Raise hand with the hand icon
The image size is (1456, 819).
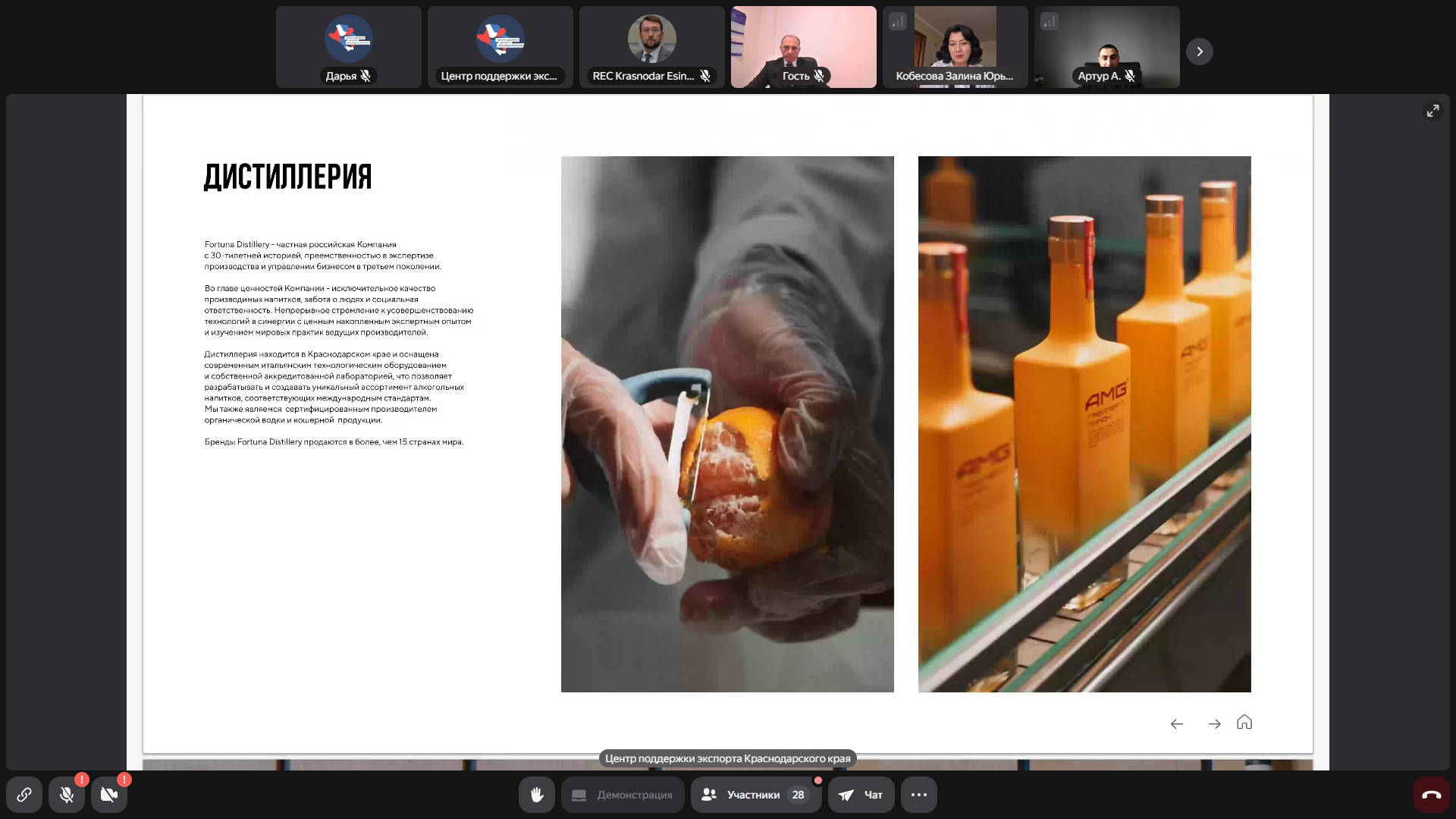537,795
